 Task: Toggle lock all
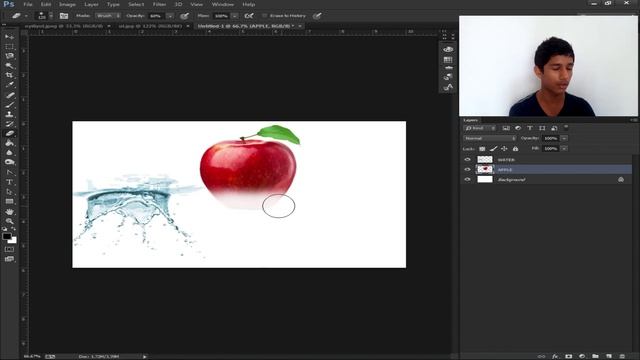click(x=515, y=149)
